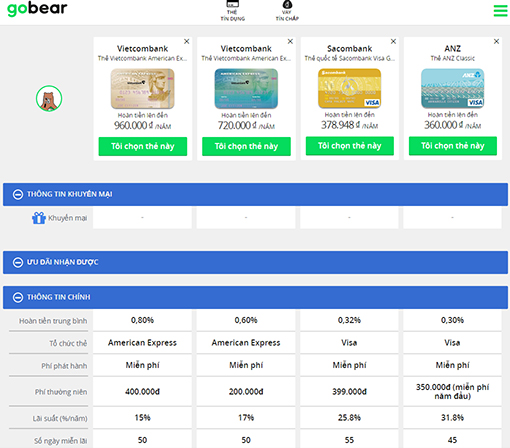The width and height of the screenshot is (510, 448).
Task: Collapse the Thông tin khuyến mại section
Action: point(18,194)
